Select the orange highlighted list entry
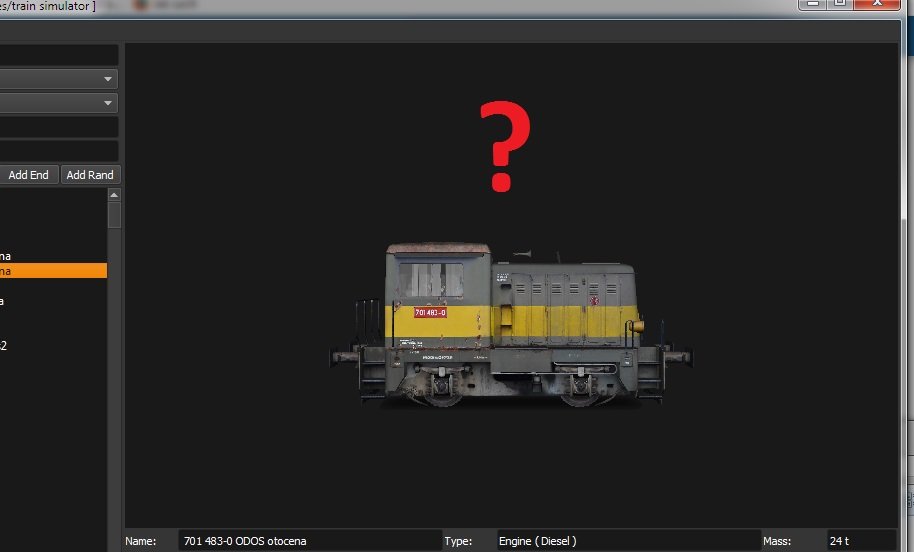Image resolution: width=914 pixels, height=552 pixels. point(50,270)
